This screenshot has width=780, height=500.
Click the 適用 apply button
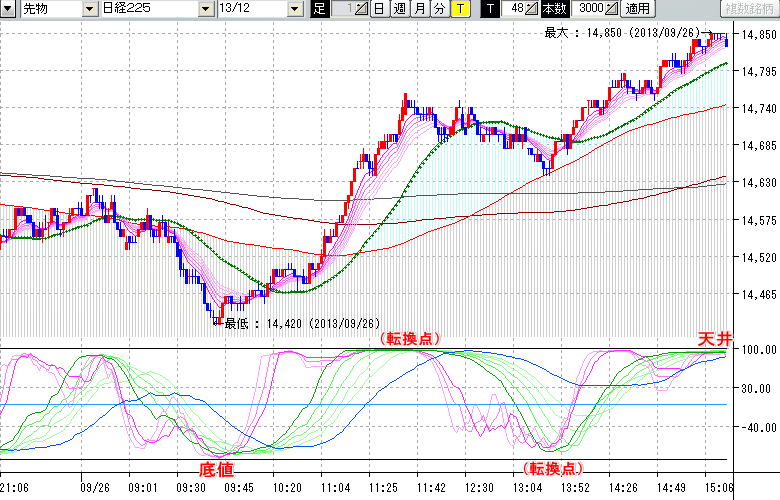click(x=637, y=9)
